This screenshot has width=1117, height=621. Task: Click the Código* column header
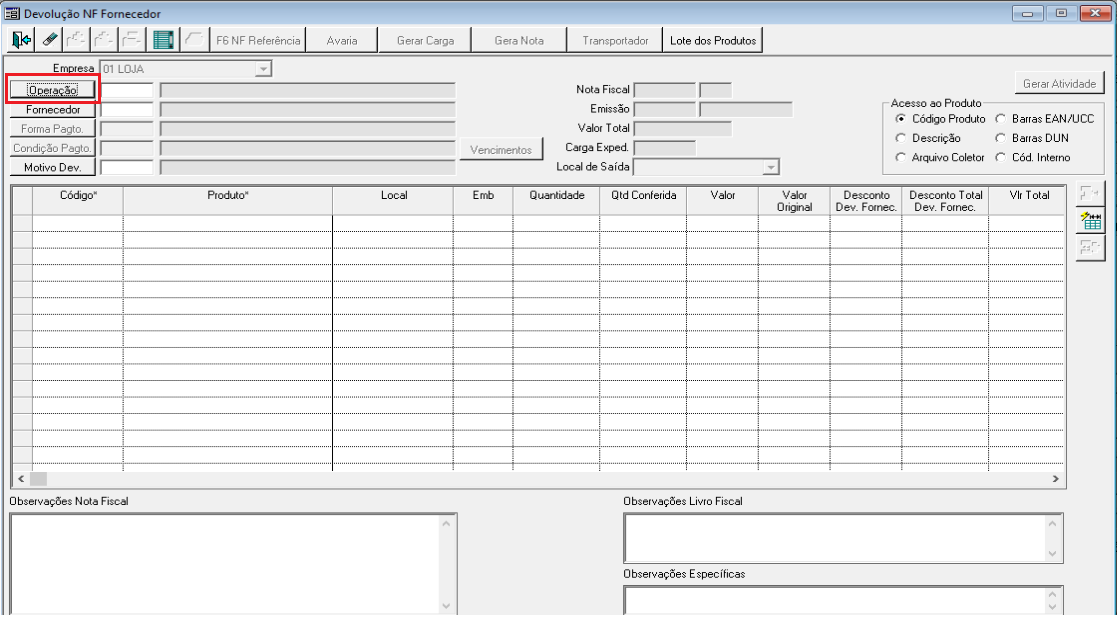coord(78,201)
